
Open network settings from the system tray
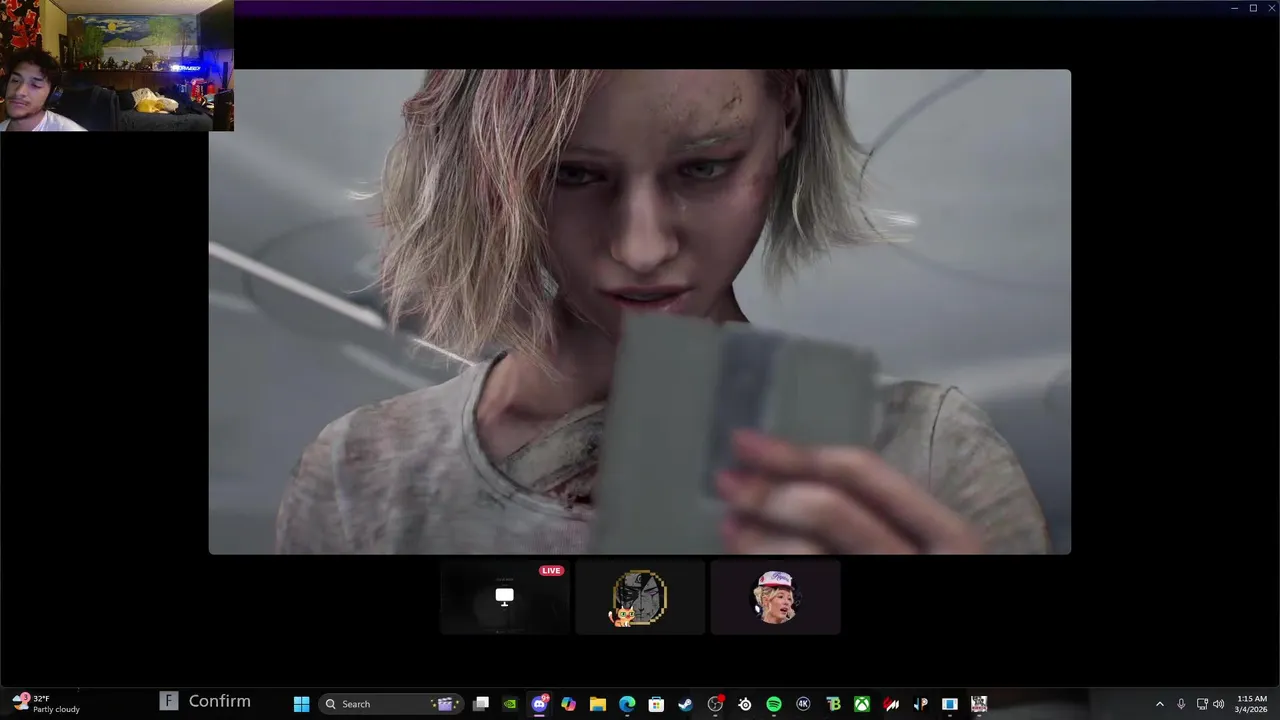tap(1202, 704)
